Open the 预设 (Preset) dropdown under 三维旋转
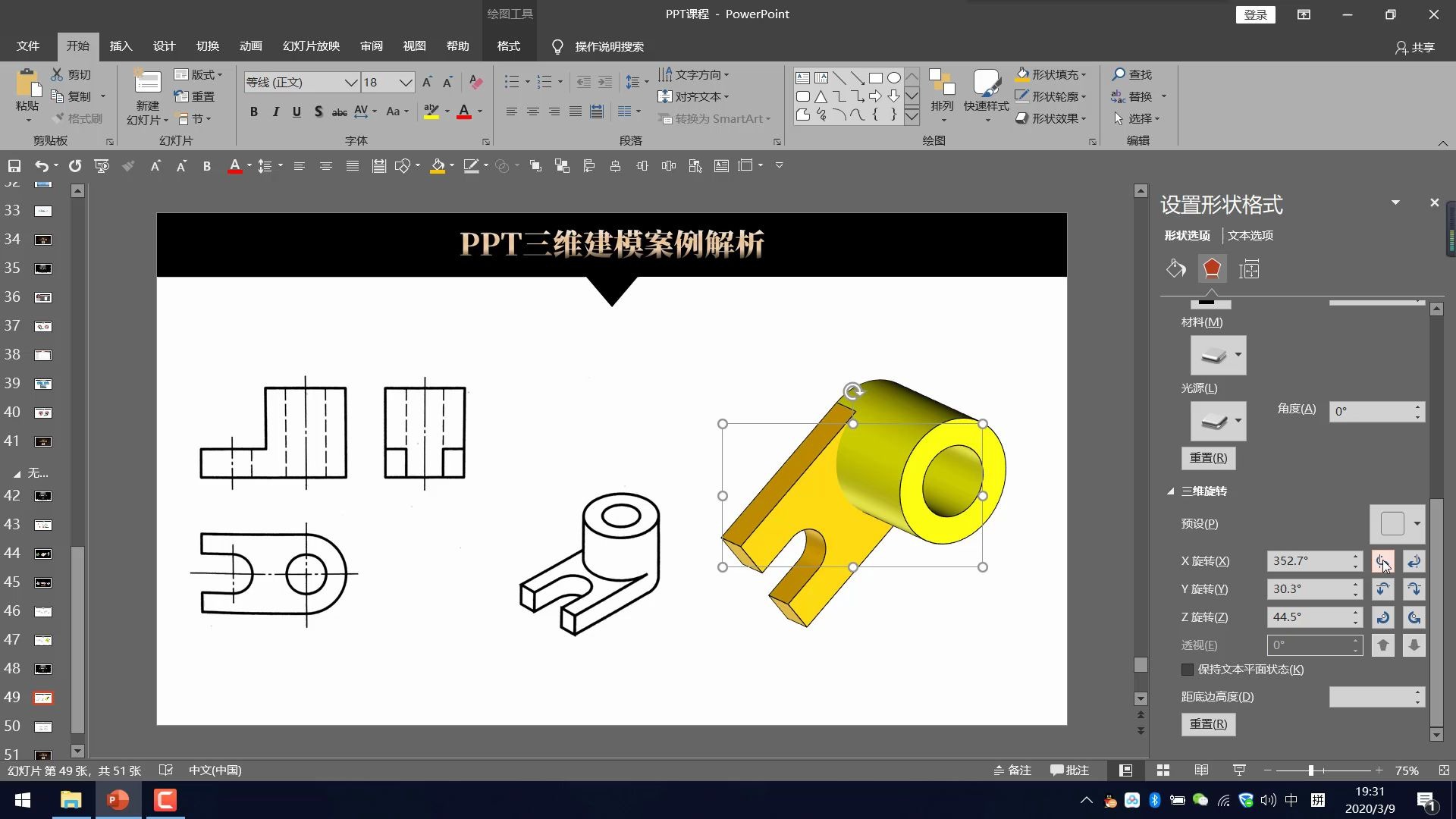The height and width of the screenshot is (819, 1456). [1417, 523]
